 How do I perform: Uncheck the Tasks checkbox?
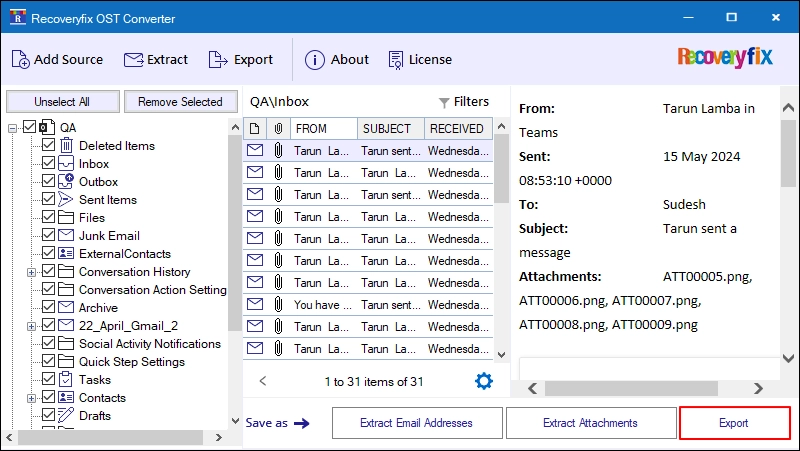coord(48,379)
